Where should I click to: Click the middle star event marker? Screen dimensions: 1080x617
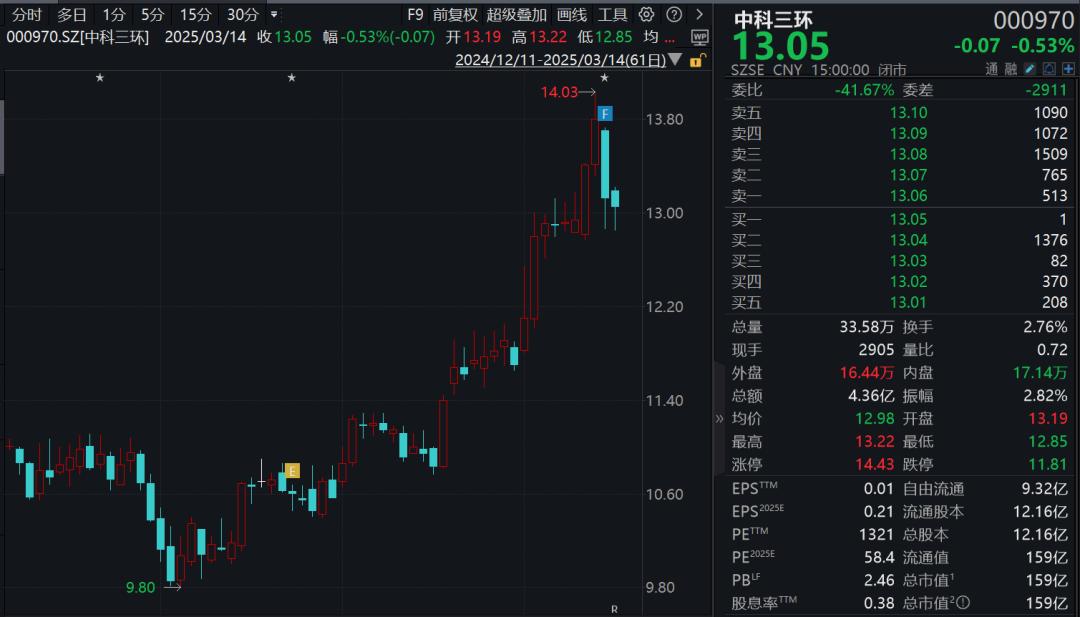(292, 78)
